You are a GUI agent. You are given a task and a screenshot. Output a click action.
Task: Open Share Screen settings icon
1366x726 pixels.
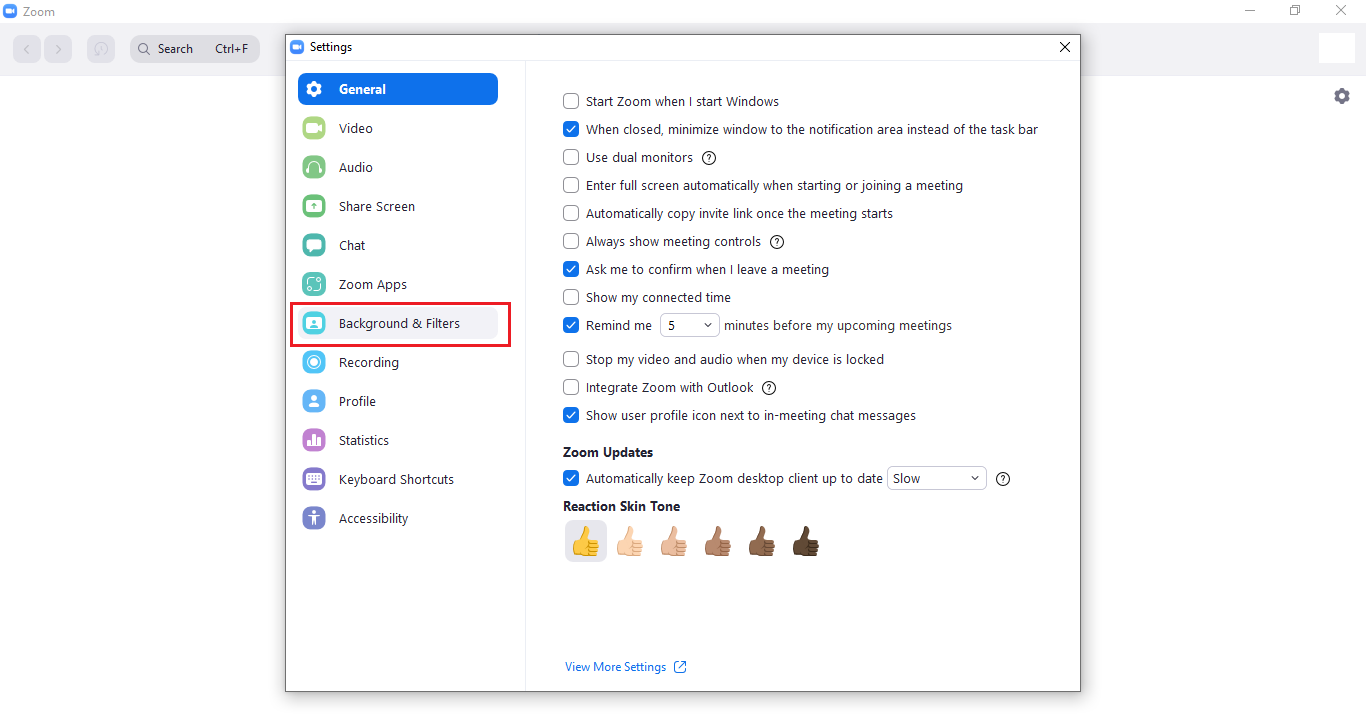pyautogui.click(x=314, y=206)
